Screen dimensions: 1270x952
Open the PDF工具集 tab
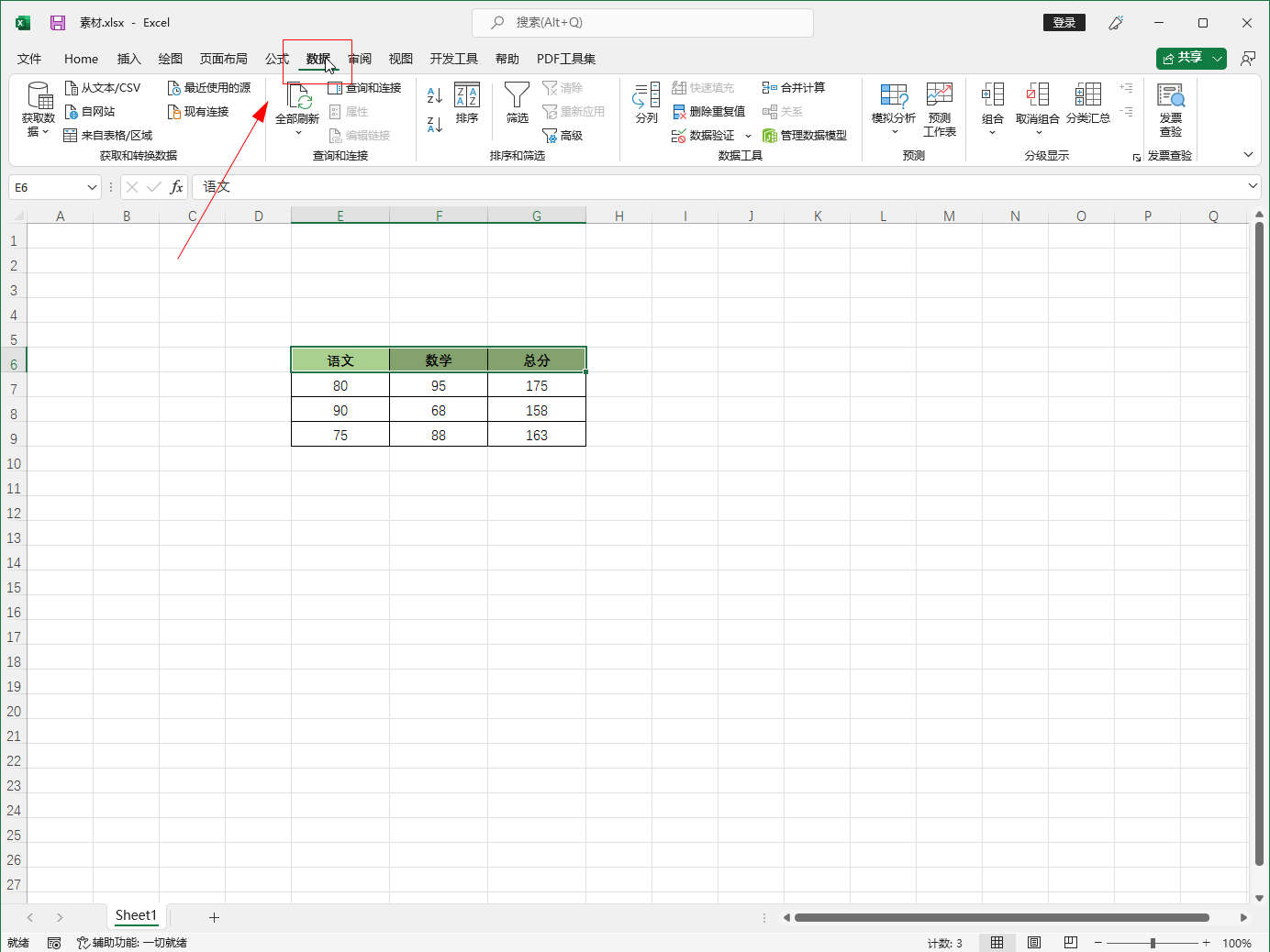pos(566,59)
